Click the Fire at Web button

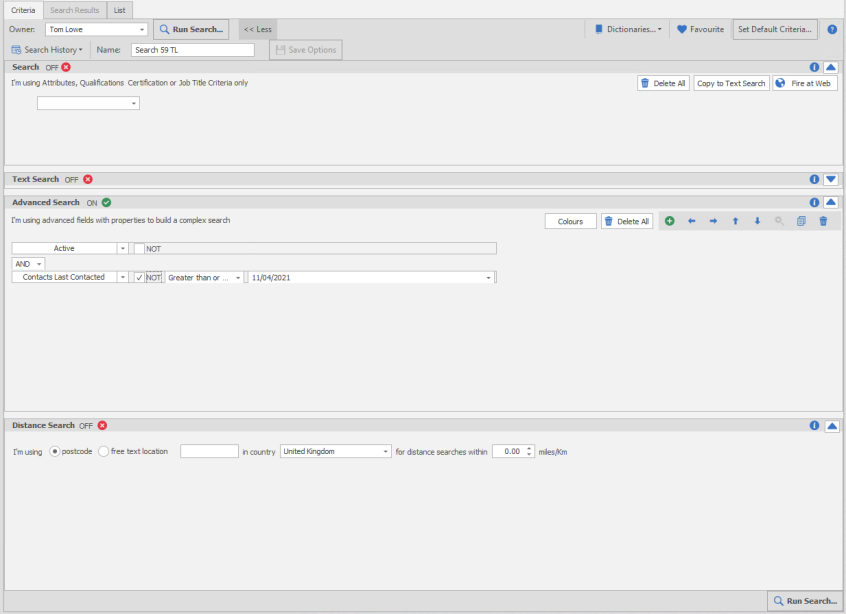[804, 84]
